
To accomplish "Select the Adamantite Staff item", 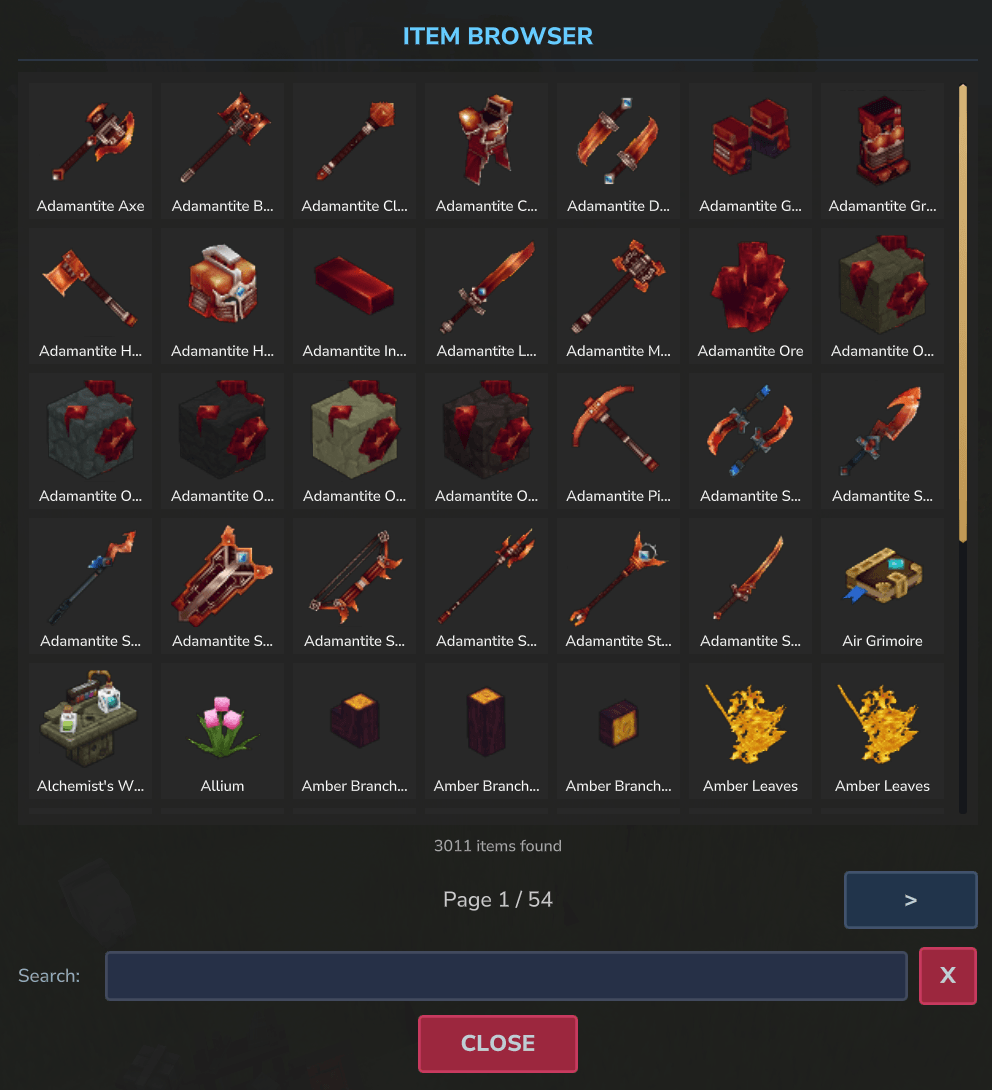I will 618,586.
